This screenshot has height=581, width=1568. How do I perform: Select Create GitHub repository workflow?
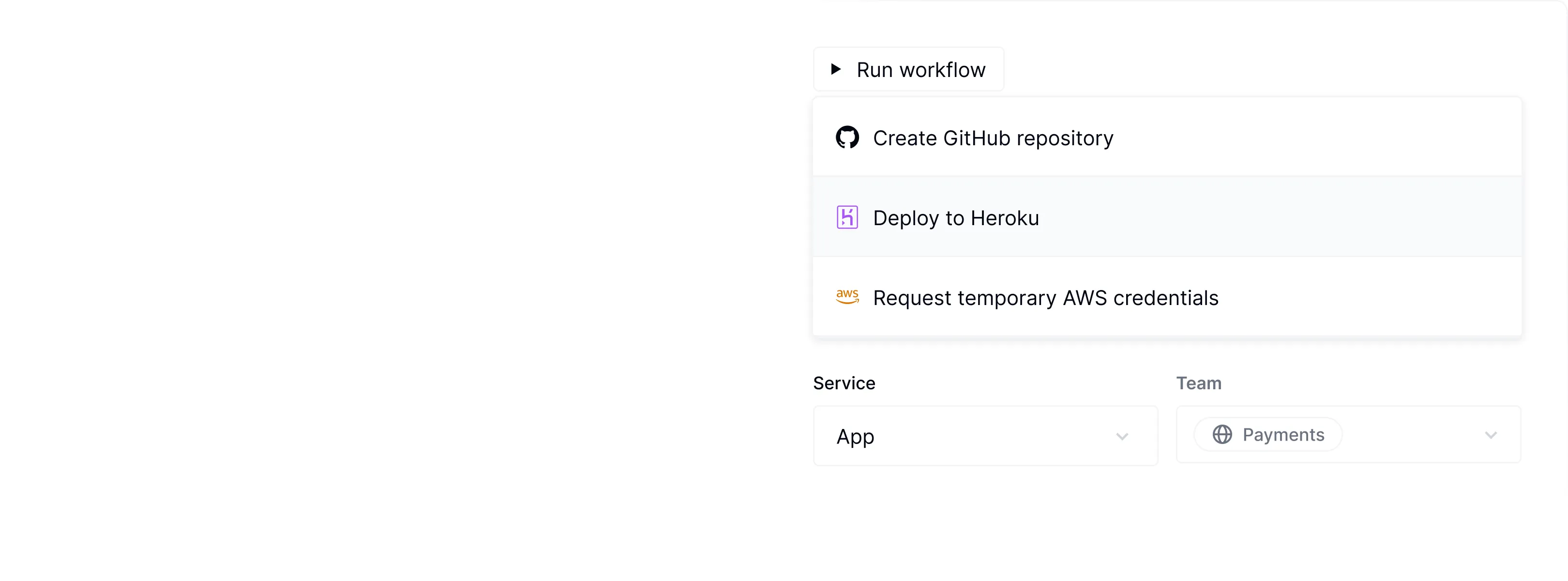[x=993, y=138]
